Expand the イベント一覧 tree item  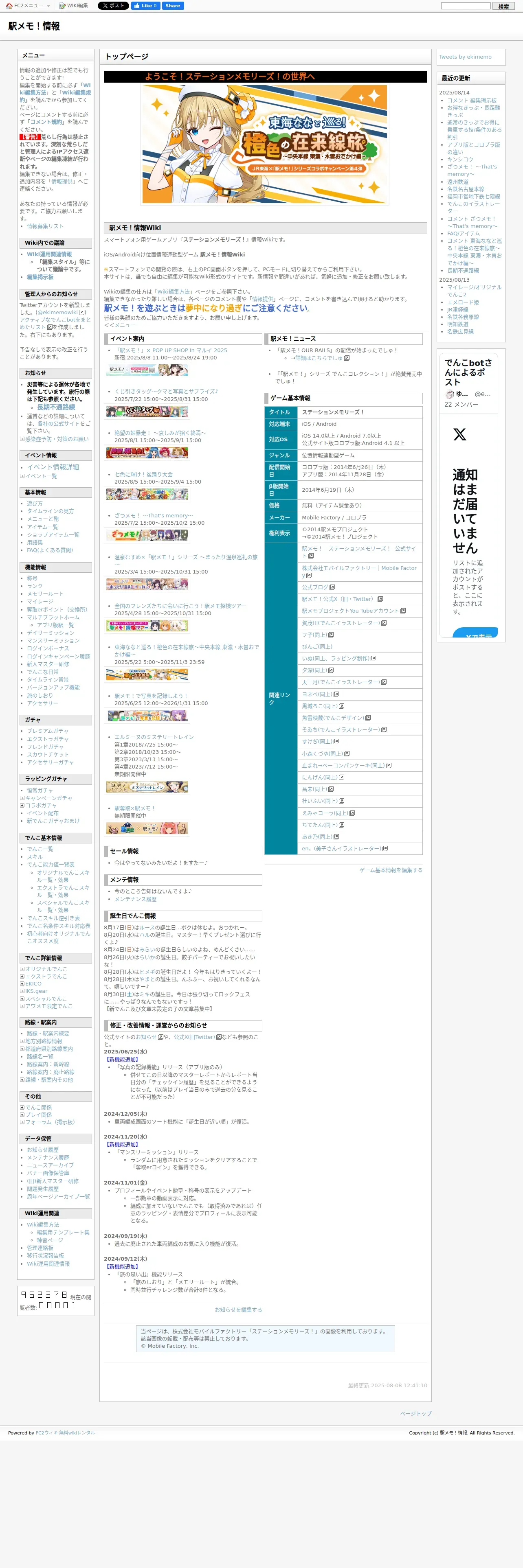click(x=22, y=476)
